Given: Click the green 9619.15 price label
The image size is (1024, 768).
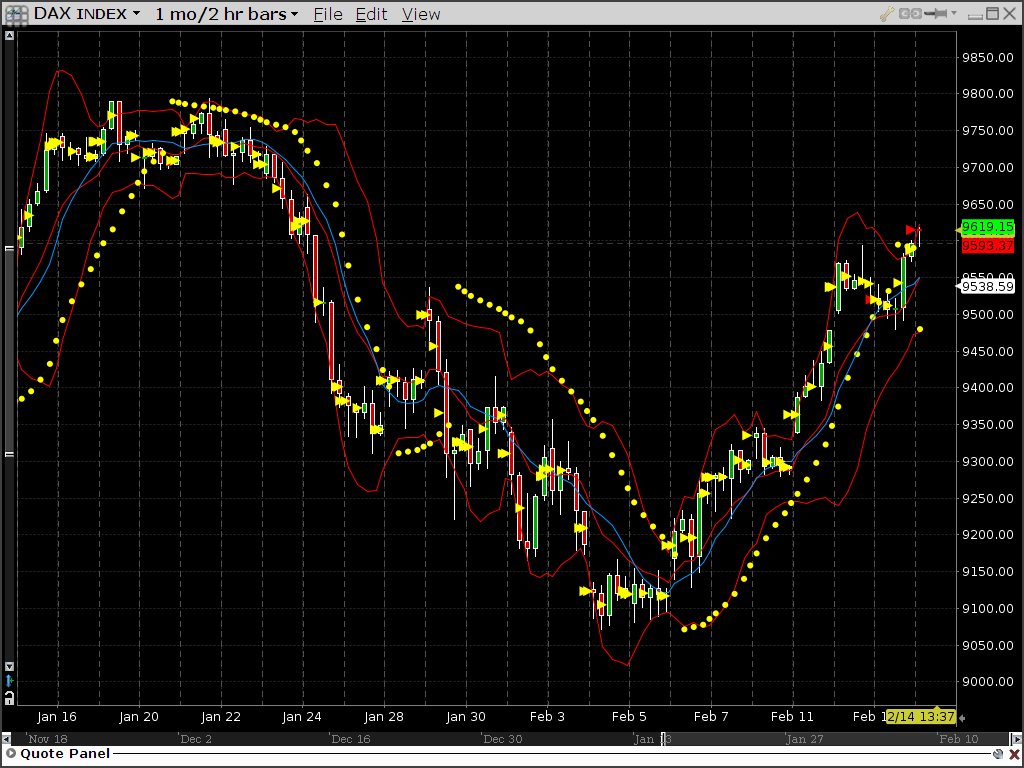Looking at the screenshot, I should 987,227.
